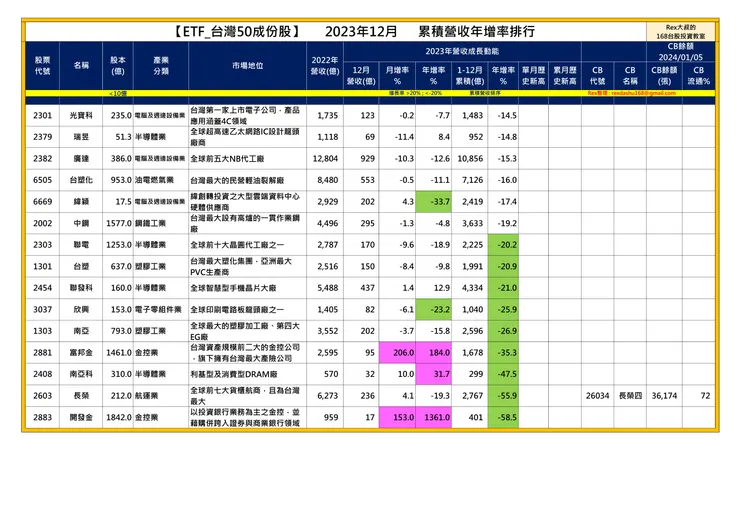Image resolution: width=740 pixels, height=523 pixels.
Task: Click the 2023年營收成長動能 group header
Action: pyautogui.click(x=462, y=51)
